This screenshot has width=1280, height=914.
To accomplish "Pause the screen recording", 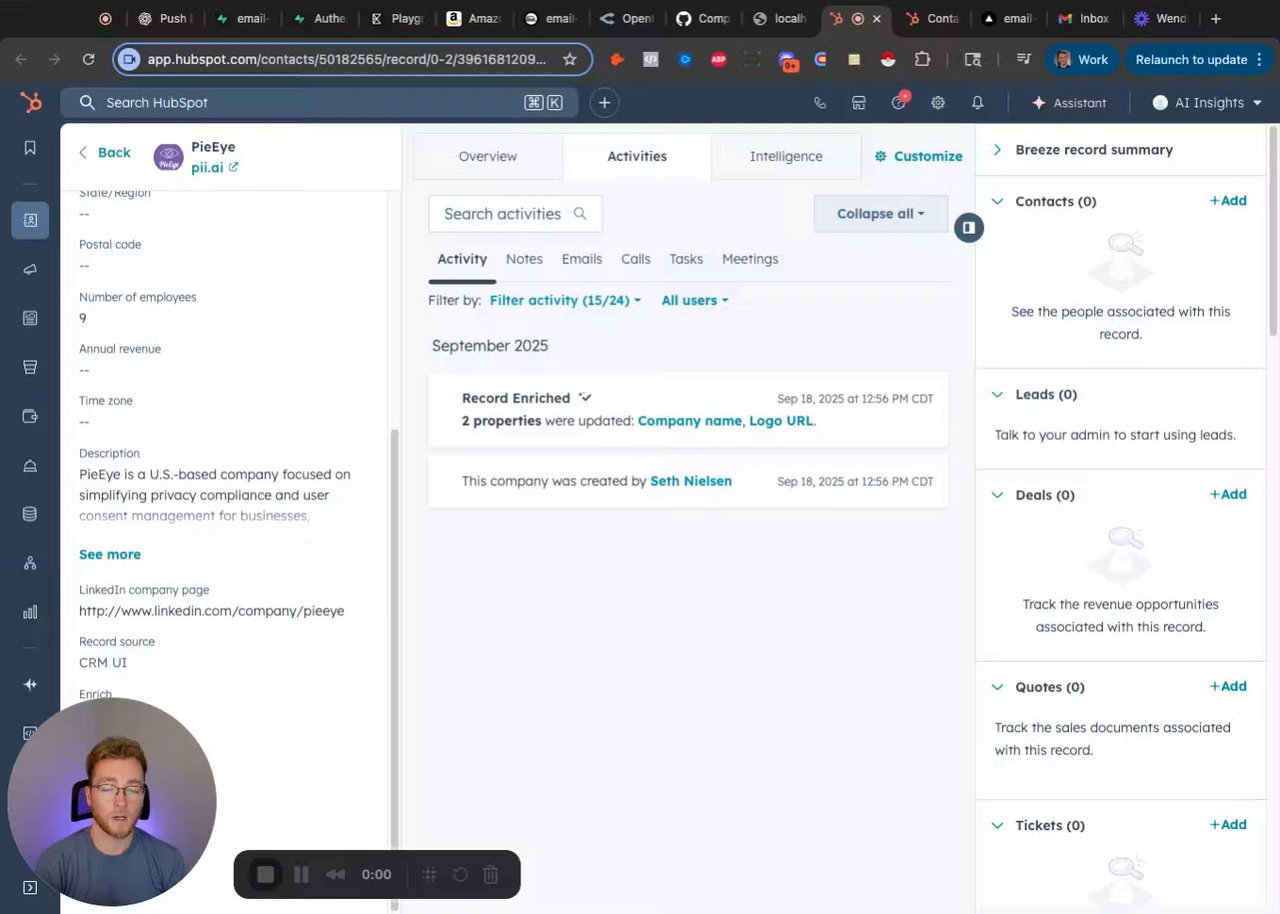I will pyautogui.click(x=301, y=874).
